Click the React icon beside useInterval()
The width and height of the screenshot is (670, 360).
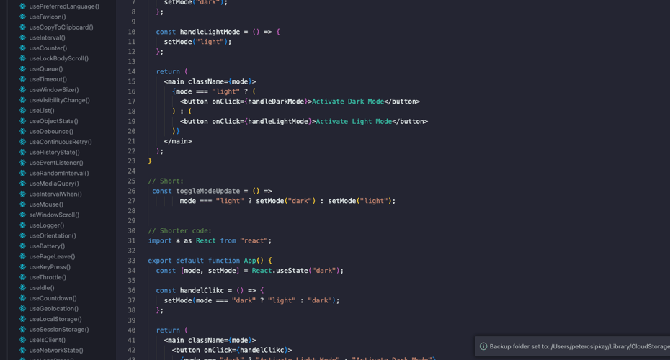23,38
